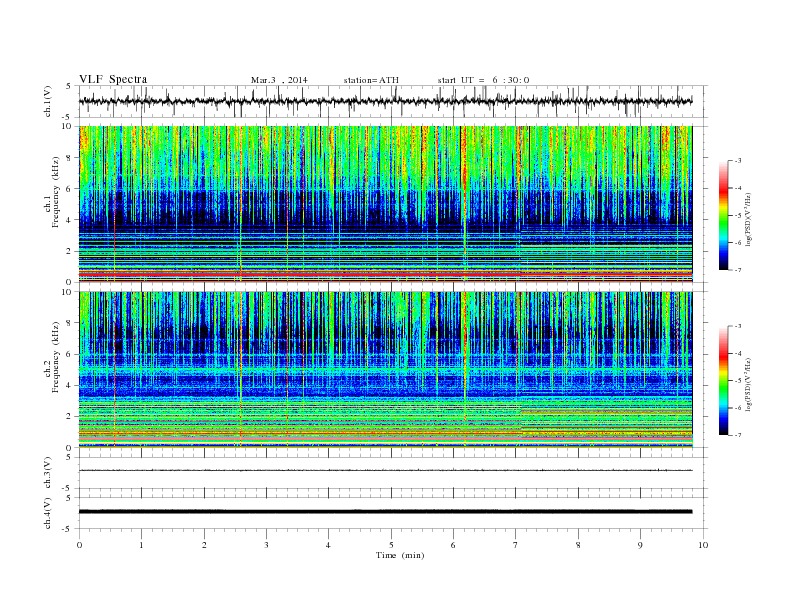This screenshot has height=612, width=792.
Task: Click the 'ch.2 Frequency (kHz)' axis label
Action: coord(51,358)
